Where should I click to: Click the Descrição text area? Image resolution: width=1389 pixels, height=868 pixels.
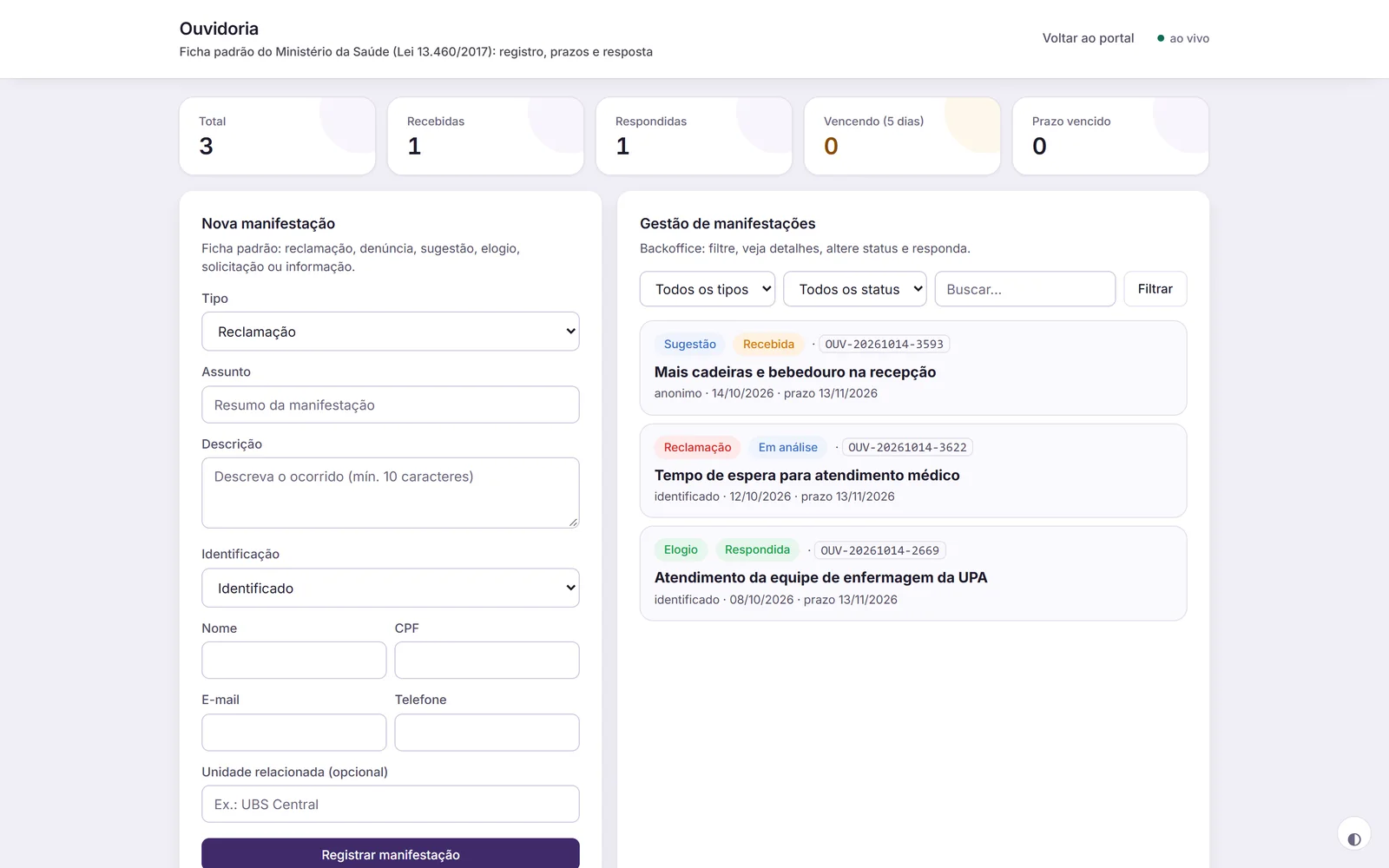[390, 493]
